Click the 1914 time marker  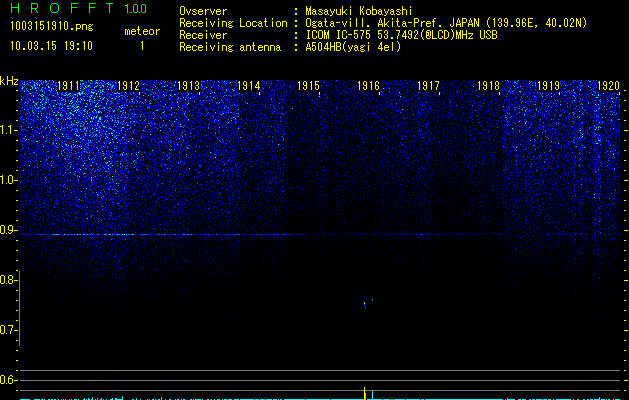248,86
